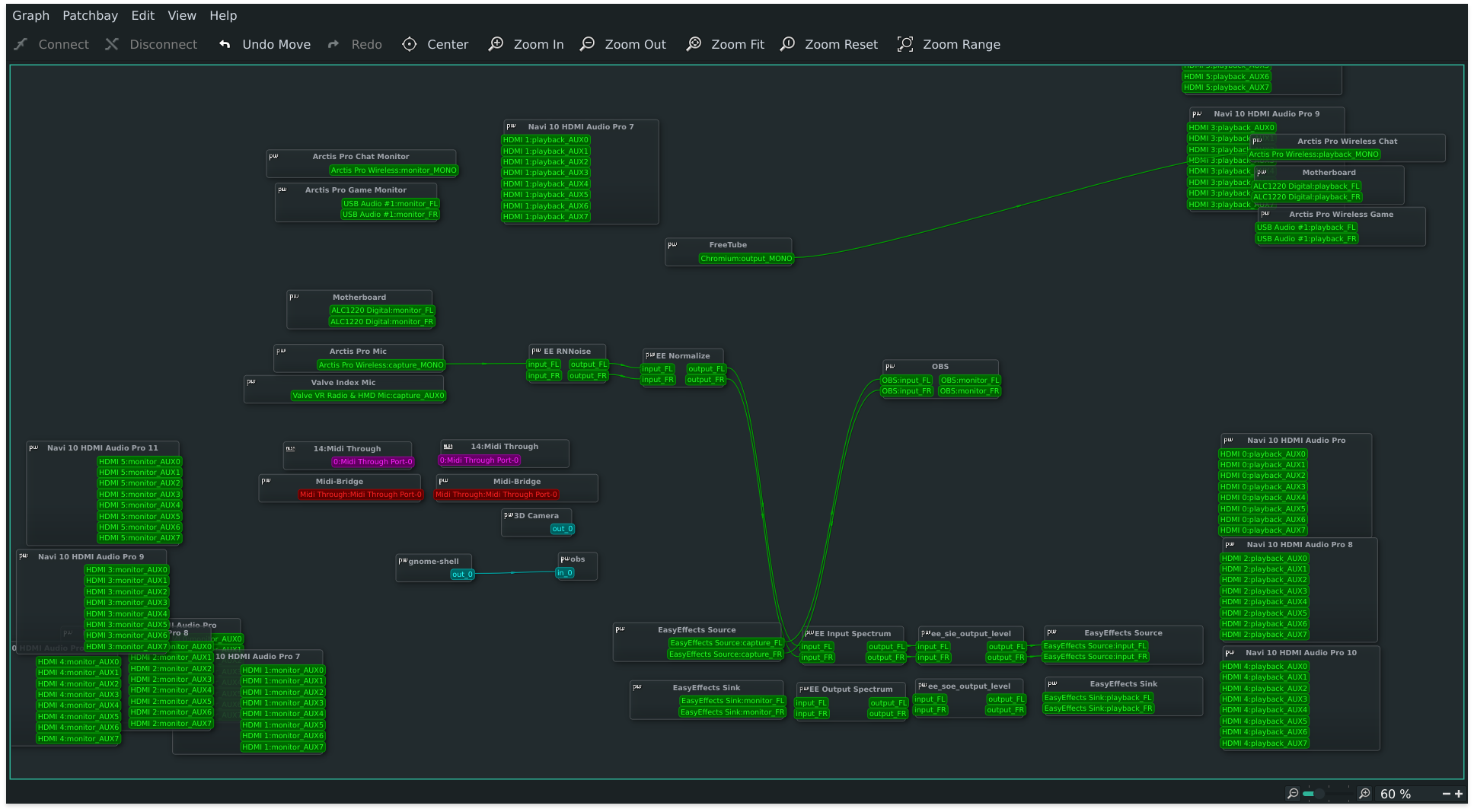Click the PipeWire icon on FreeTube node
Viewport: 1474px width, 812px height.
tap(672, 244)
